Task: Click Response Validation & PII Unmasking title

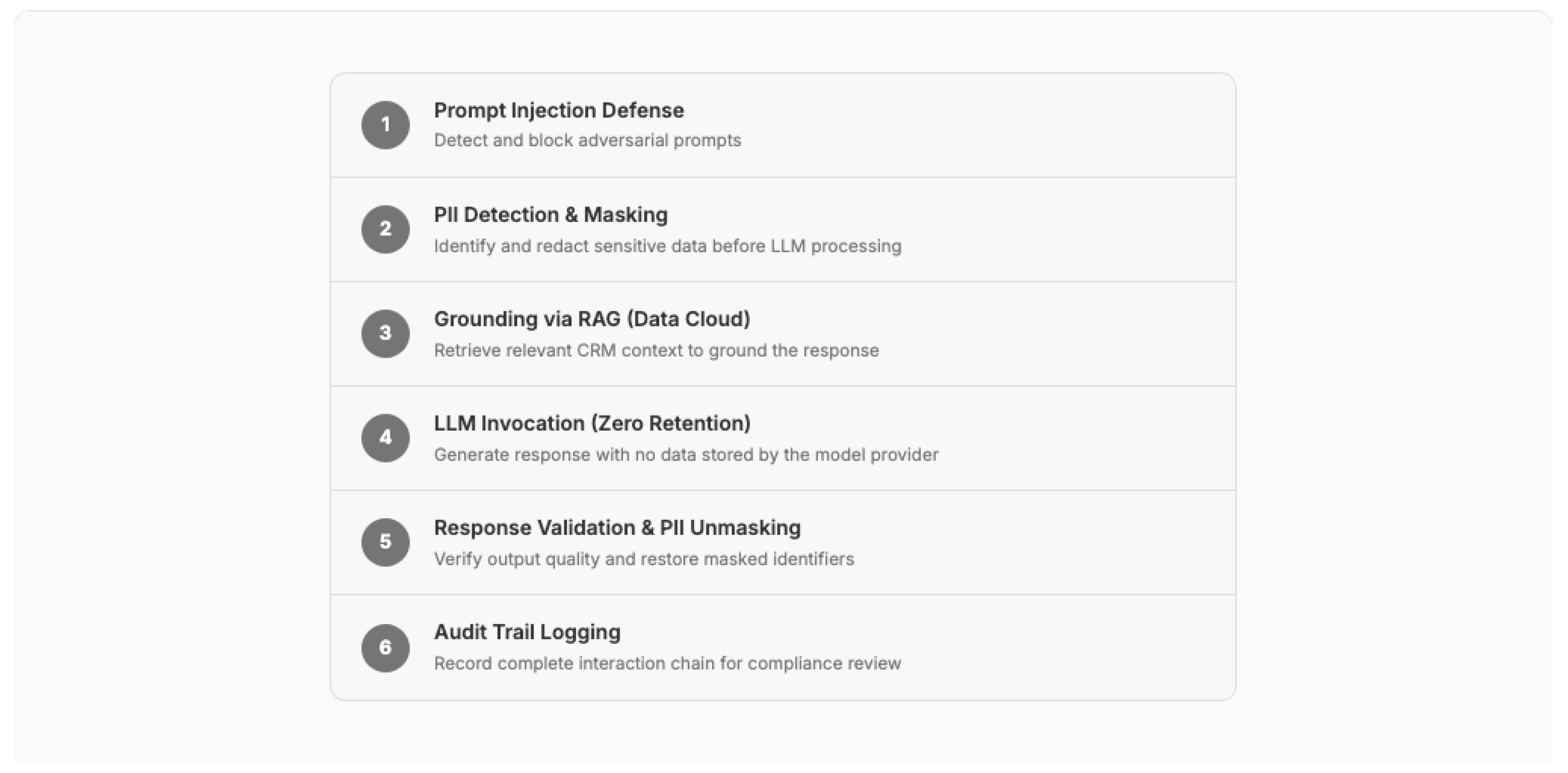Action: [x=617, y=528]
